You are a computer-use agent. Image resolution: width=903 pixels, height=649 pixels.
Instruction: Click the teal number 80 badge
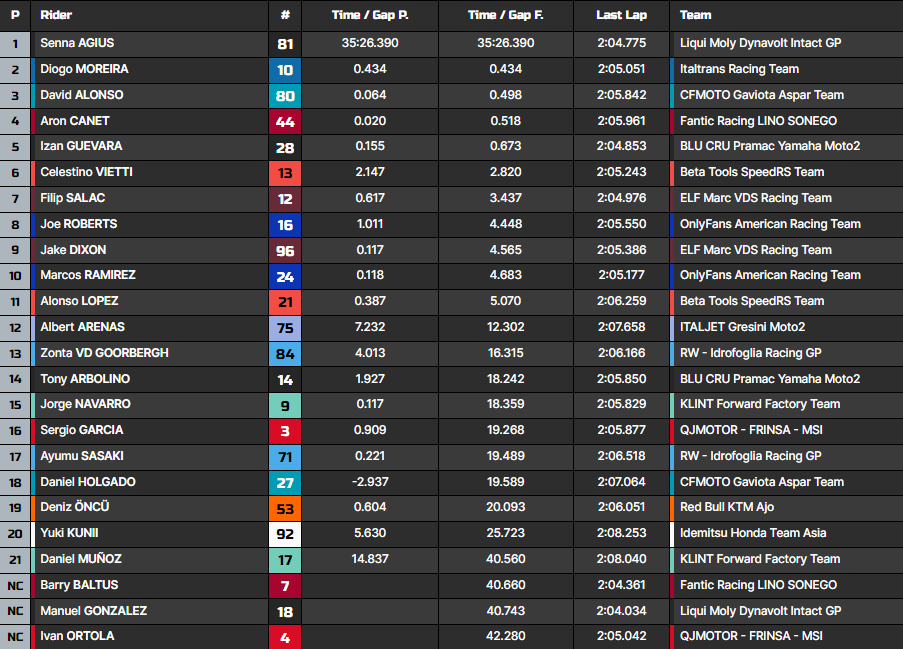[285, 96]
